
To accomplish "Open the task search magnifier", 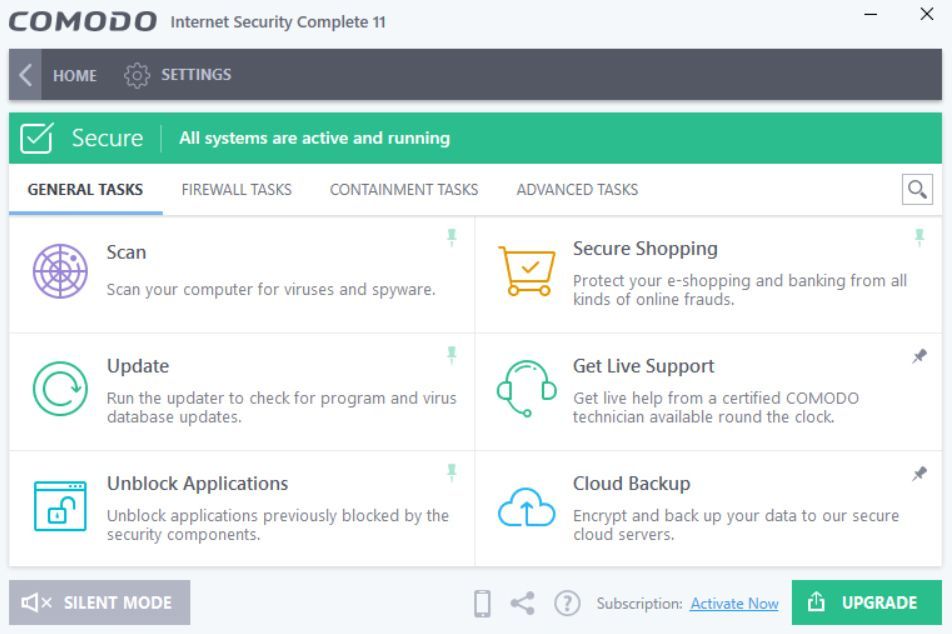I will point(917,190).
